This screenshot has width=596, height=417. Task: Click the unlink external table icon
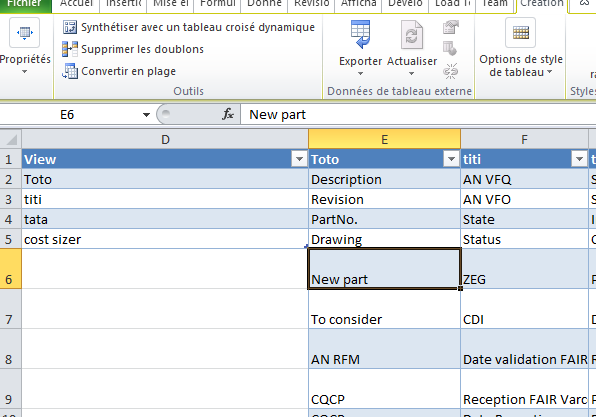(x=451, y=71)
